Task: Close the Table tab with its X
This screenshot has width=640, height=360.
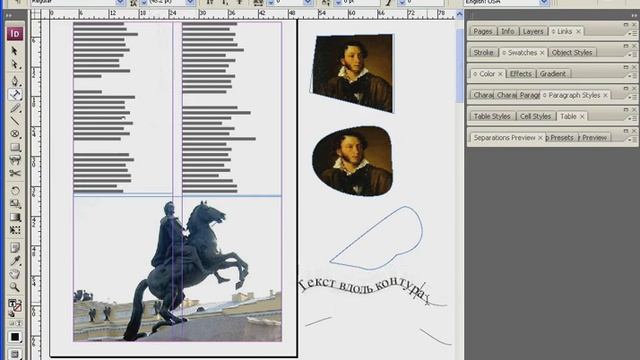Action: [x=582, y=116]
